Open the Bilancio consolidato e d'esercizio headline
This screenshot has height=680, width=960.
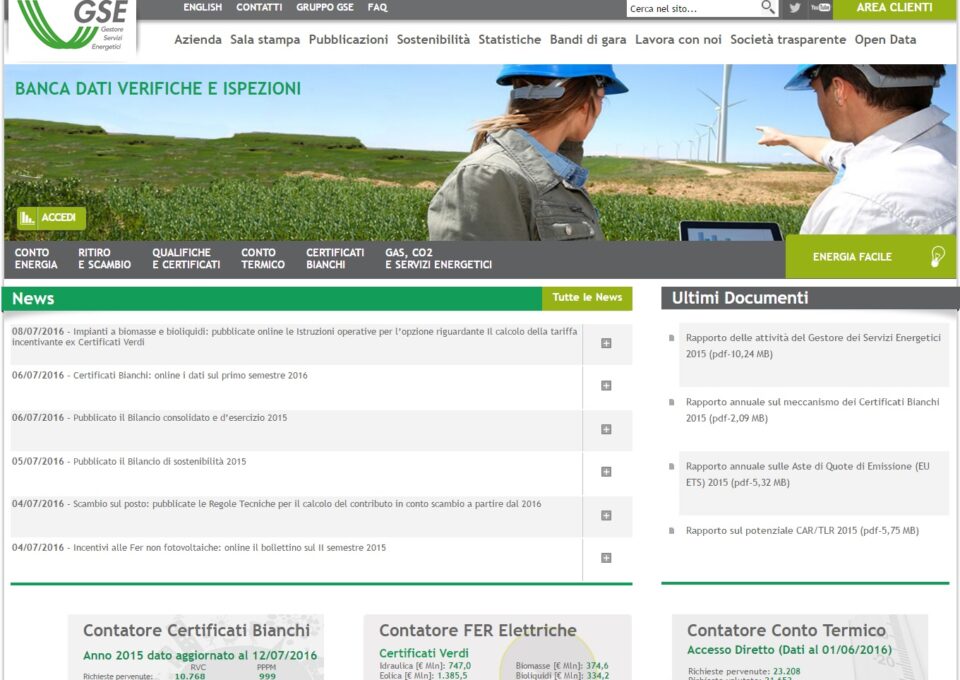pyautogui.click(x=149, y=417)
